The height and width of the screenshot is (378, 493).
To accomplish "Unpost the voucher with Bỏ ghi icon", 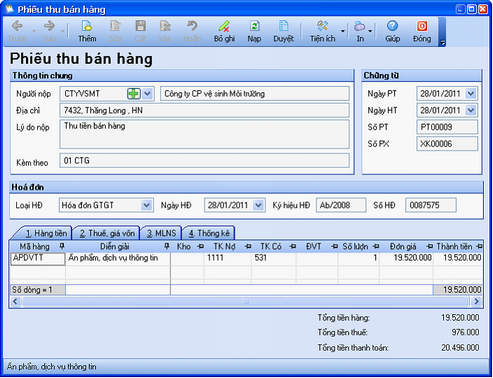I will (x=224, y=26).
